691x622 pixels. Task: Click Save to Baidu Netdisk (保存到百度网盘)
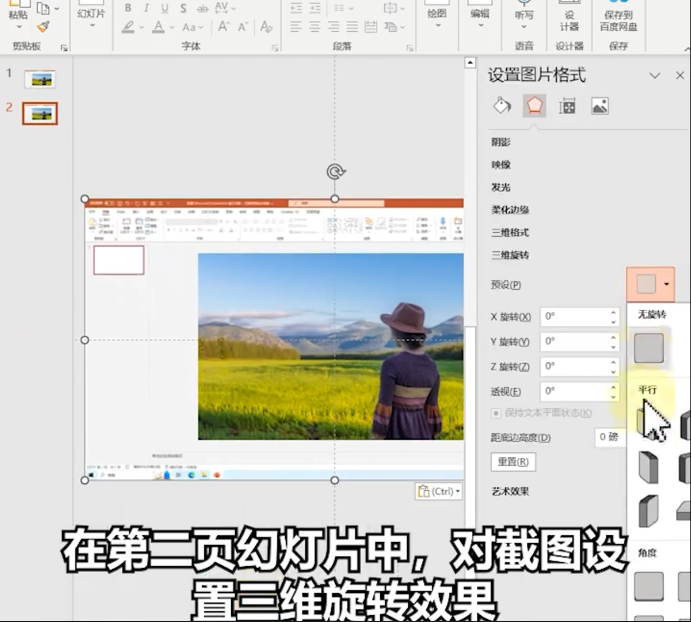coord(619,17)
